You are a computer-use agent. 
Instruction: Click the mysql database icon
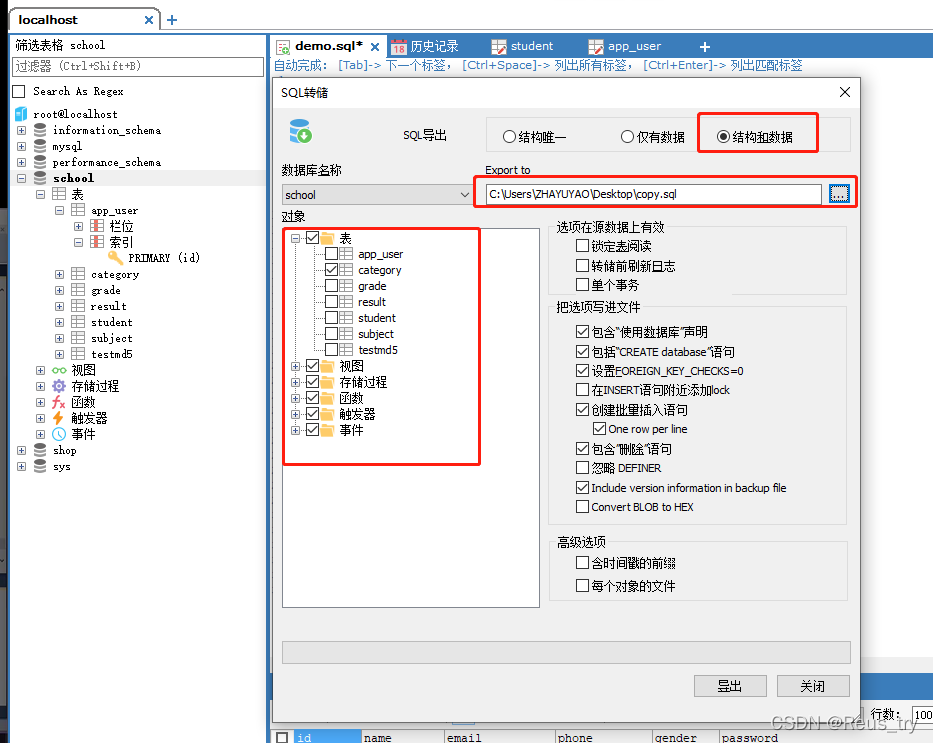pyautogui.click(x=40, y=146)
